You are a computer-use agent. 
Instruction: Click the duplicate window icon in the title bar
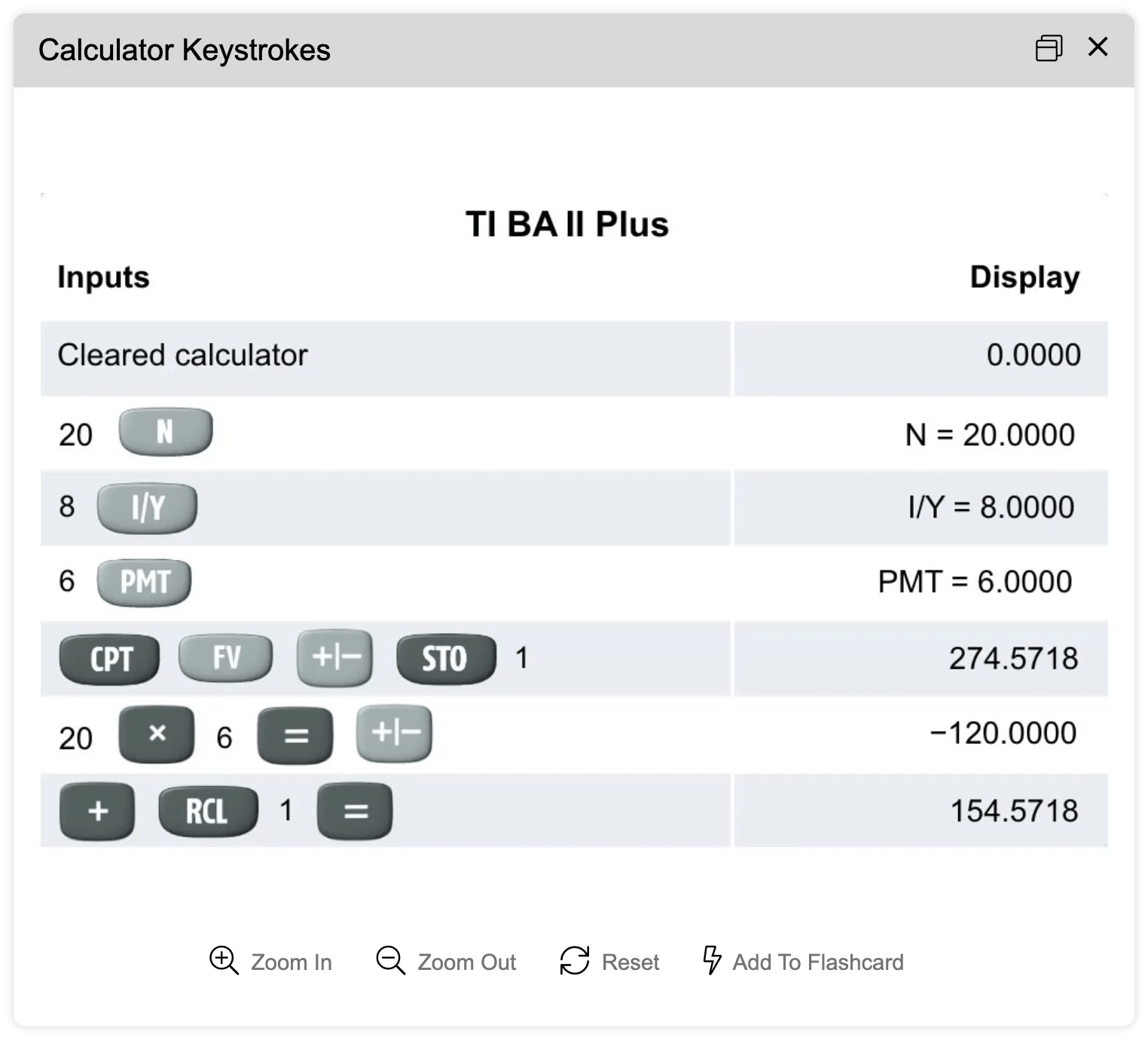pyautogui.click(x=1048, y=48)
